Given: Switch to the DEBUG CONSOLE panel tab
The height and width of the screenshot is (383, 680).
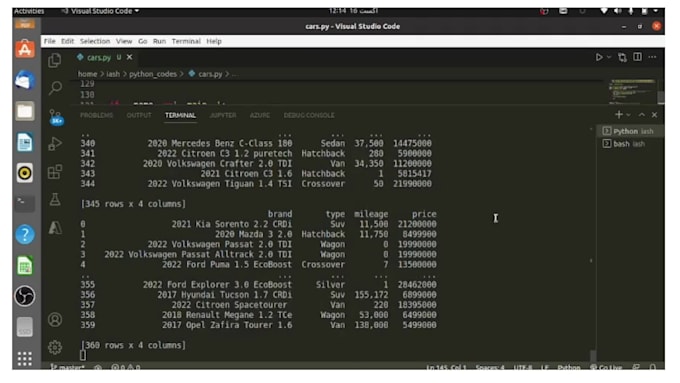Looking at the screenshot, I should (x=309, y=115).
